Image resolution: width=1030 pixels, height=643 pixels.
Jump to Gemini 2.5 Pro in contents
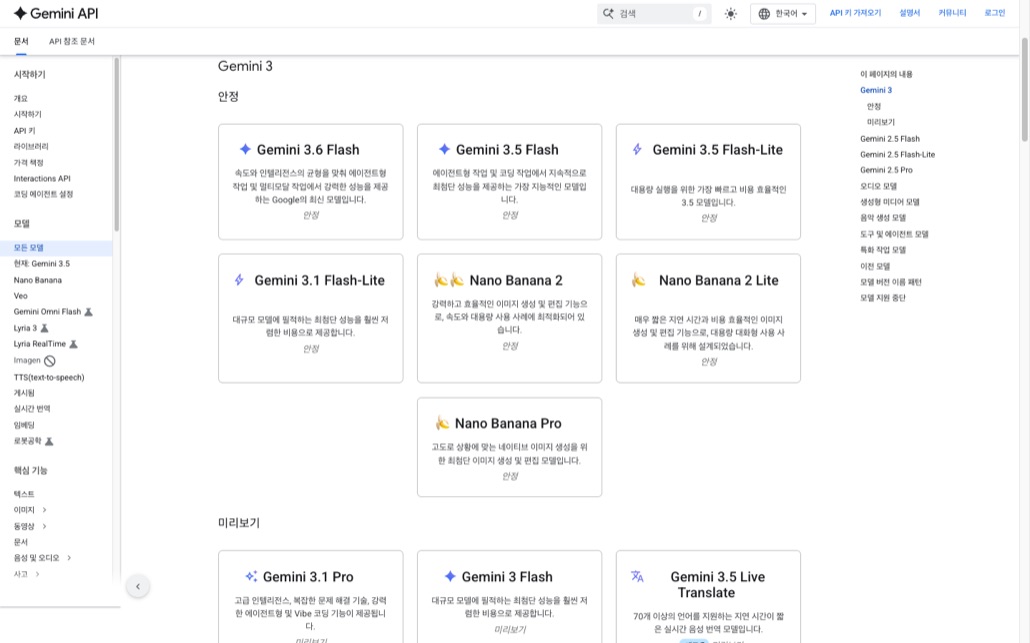pos(886,170)
